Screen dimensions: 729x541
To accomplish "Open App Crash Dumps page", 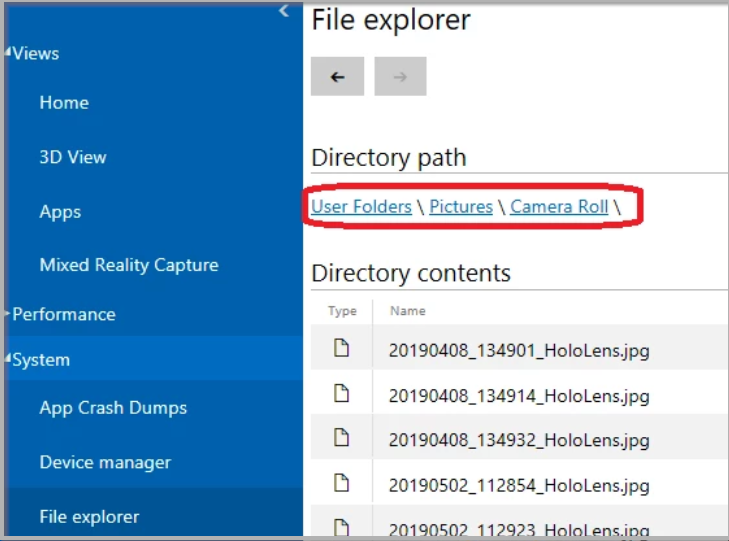I will coord(113,408).
